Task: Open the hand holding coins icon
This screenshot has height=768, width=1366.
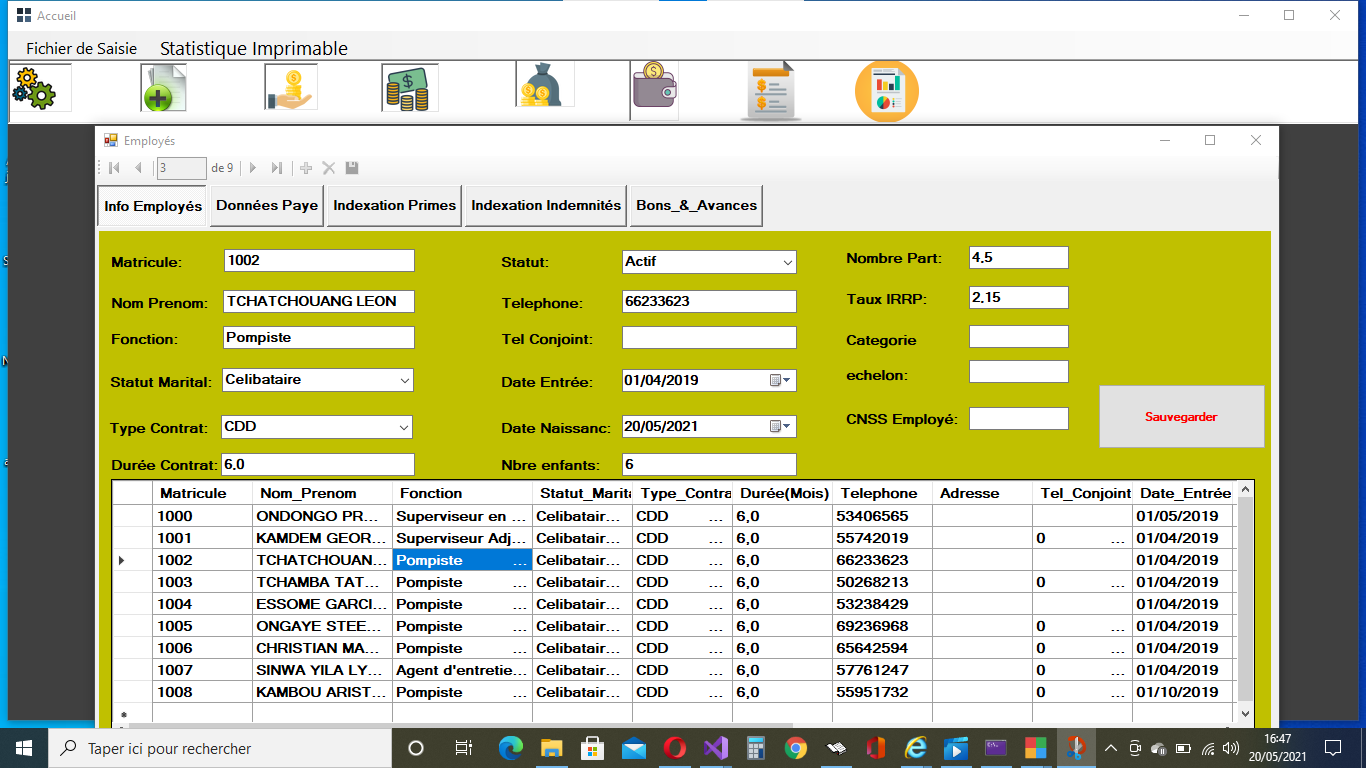Action: [x=290, y=88]
